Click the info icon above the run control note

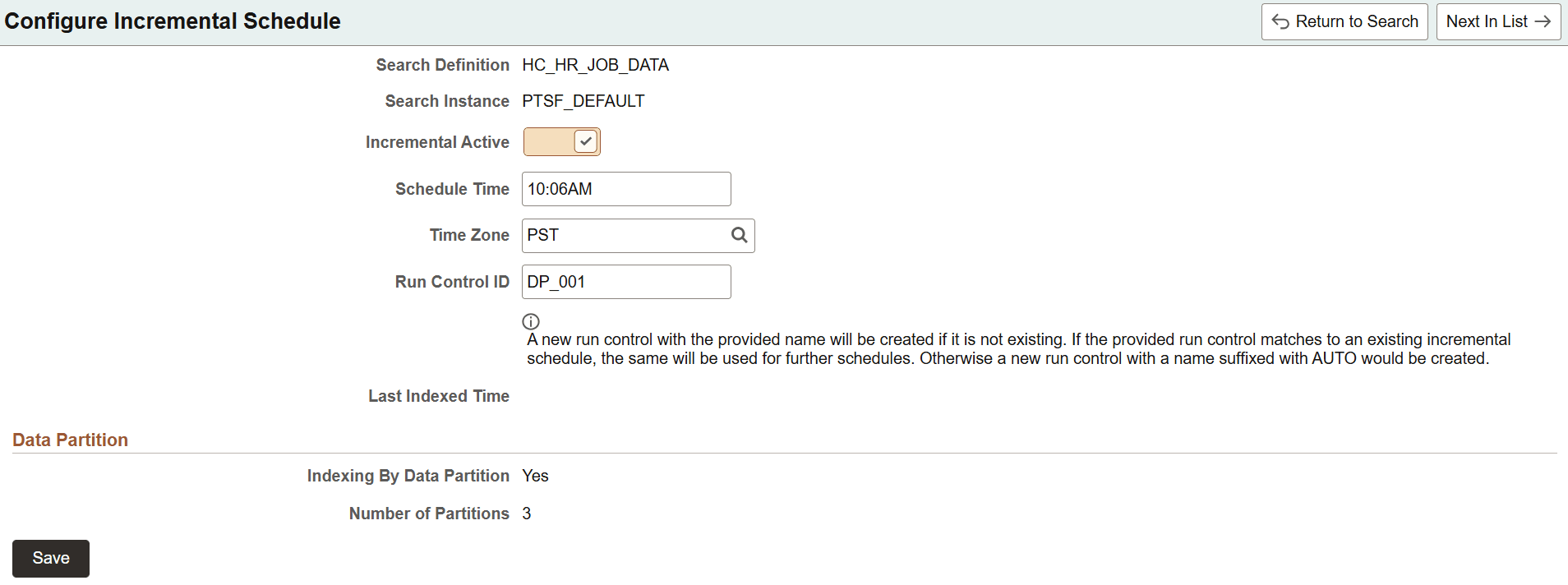tap(532, 321)
